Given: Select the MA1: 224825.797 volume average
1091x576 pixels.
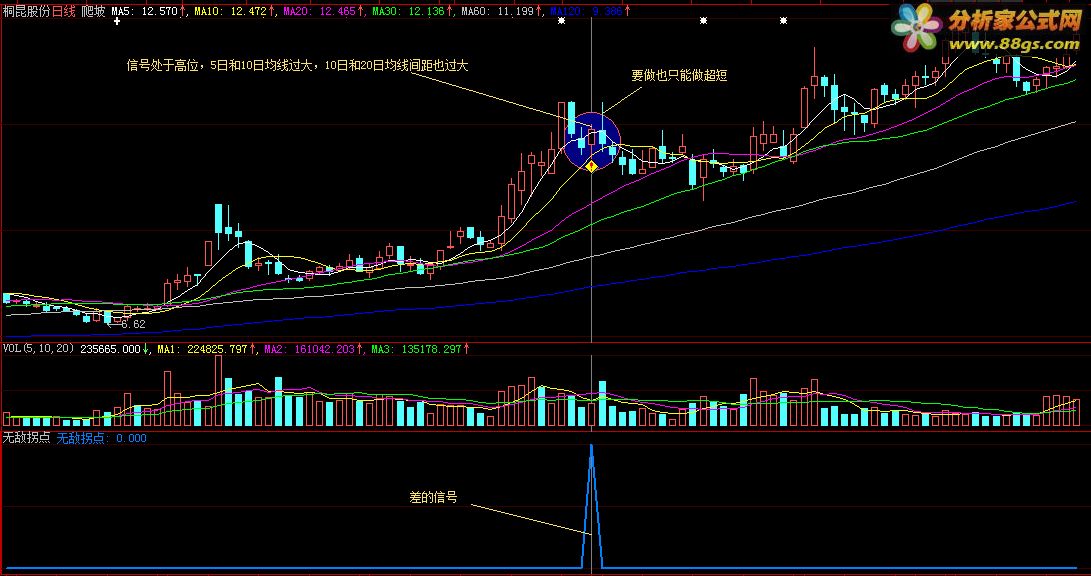Looking at the screenshot, I should pyautogui.click(x=202, y=349).
